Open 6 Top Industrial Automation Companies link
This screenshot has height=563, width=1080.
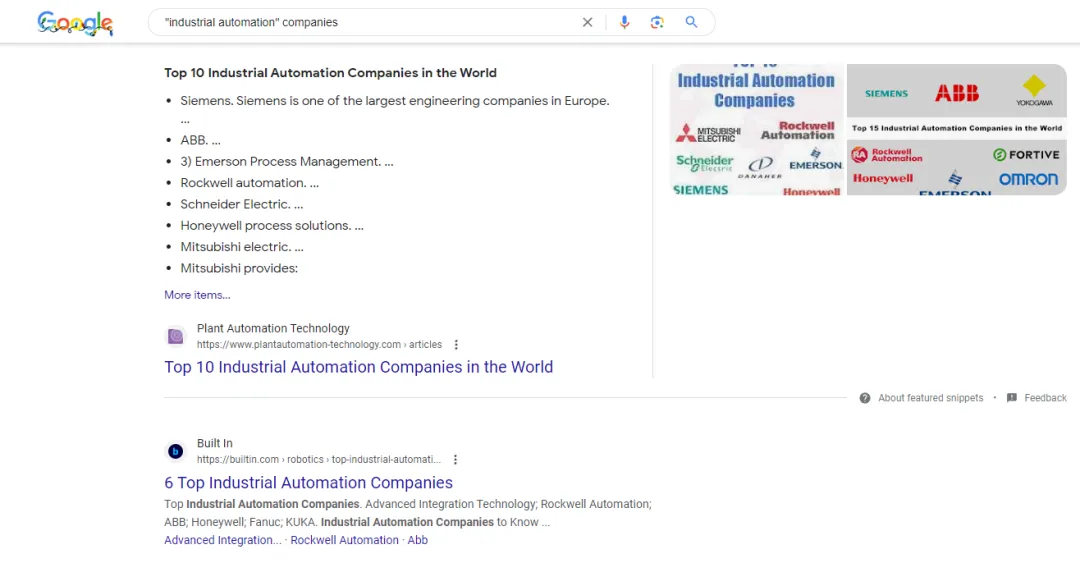click(308, 483)
